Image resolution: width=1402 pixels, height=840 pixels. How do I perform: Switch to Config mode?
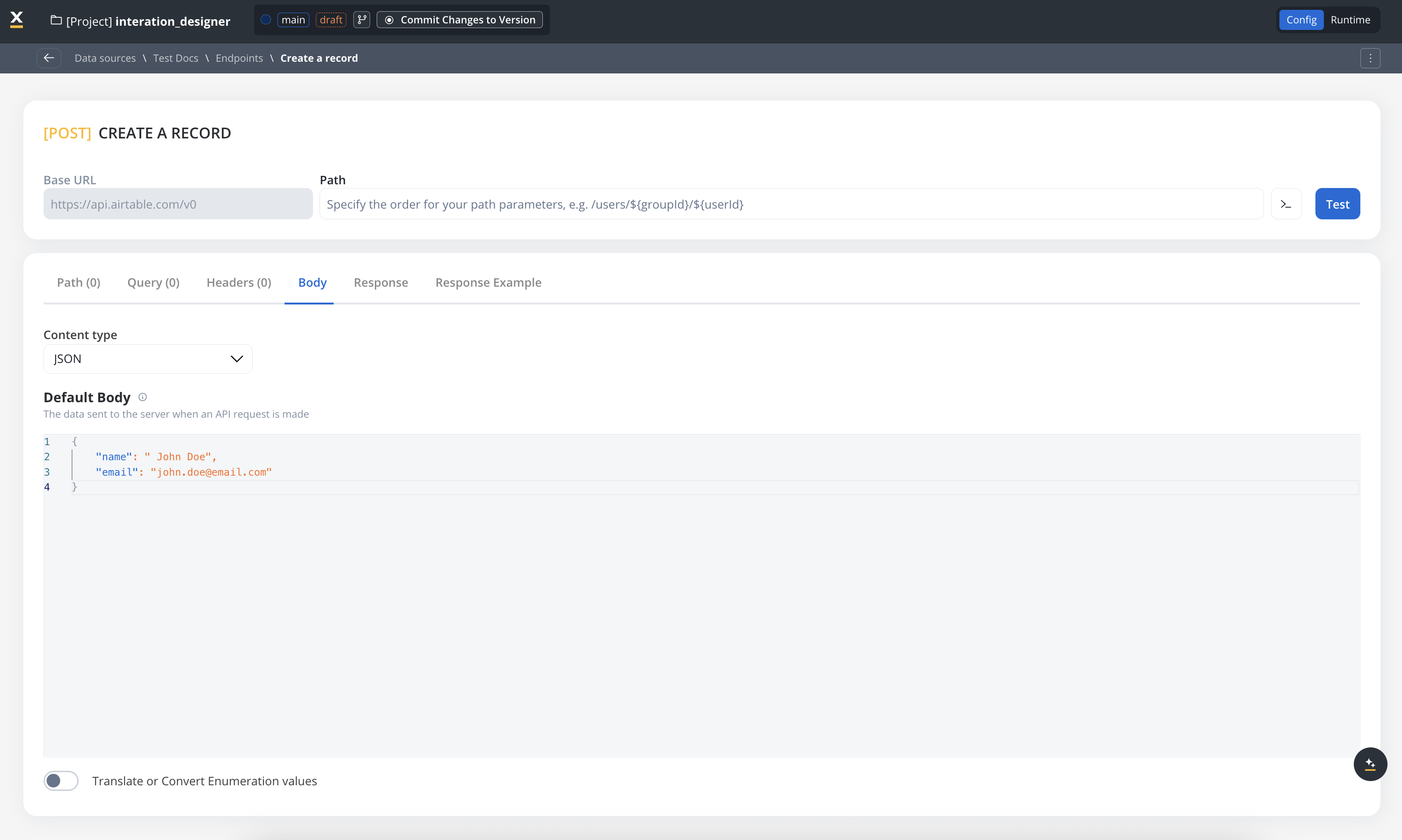[x=1300, y=20]
